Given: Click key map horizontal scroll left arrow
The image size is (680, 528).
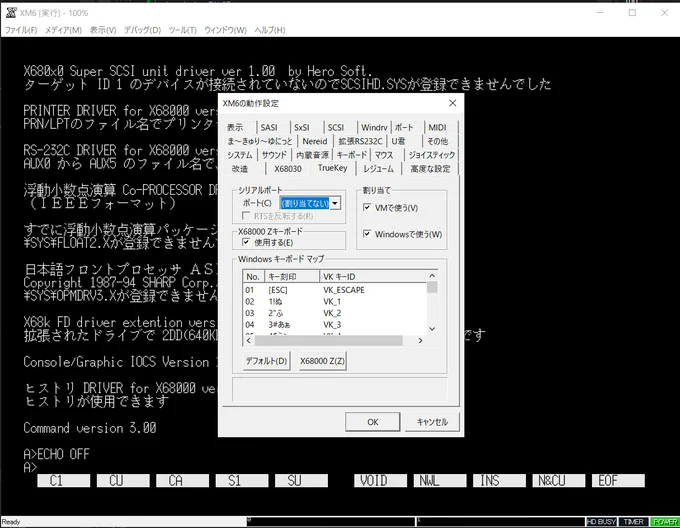Looking at the screenshot, I should click(x=248, y=341).
